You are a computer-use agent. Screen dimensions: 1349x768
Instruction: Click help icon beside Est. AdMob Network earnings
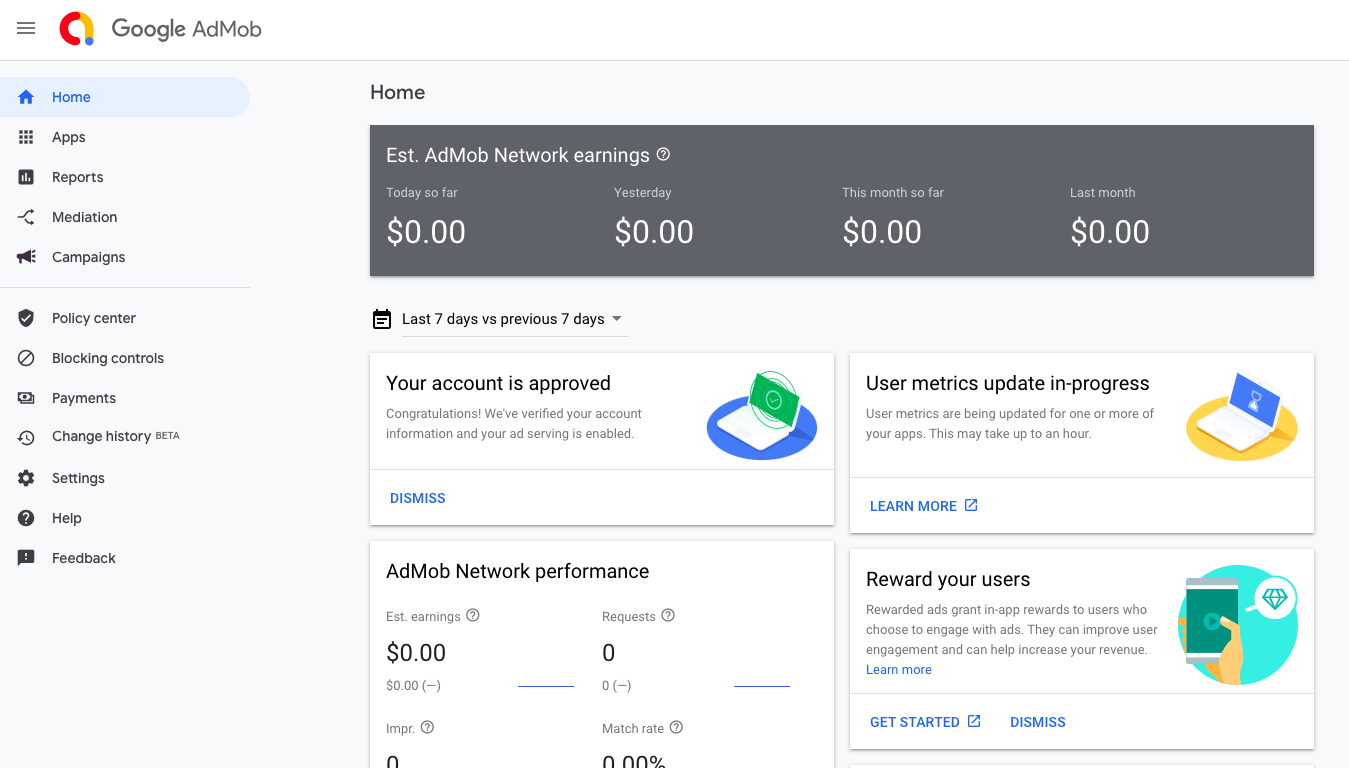click(663, 155)
